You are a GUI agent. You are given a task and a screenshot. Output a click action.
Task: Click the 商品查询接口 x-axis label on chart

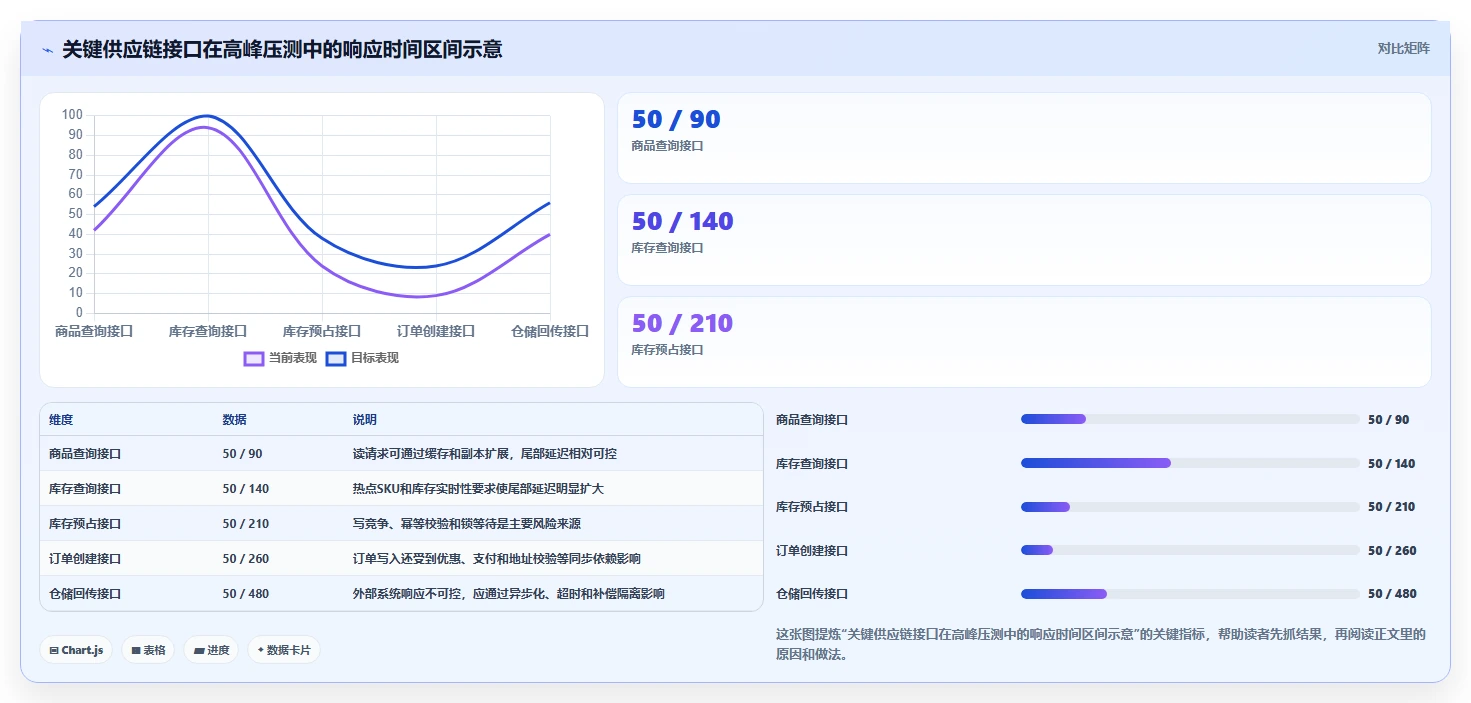(x=94, y=331)
